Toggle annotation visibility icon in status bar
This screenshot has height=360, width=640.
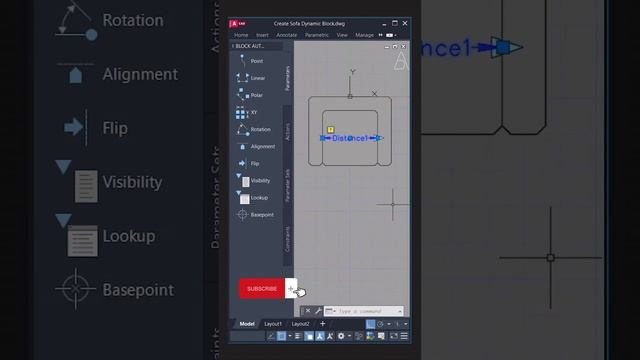click(x=320, y=336)
